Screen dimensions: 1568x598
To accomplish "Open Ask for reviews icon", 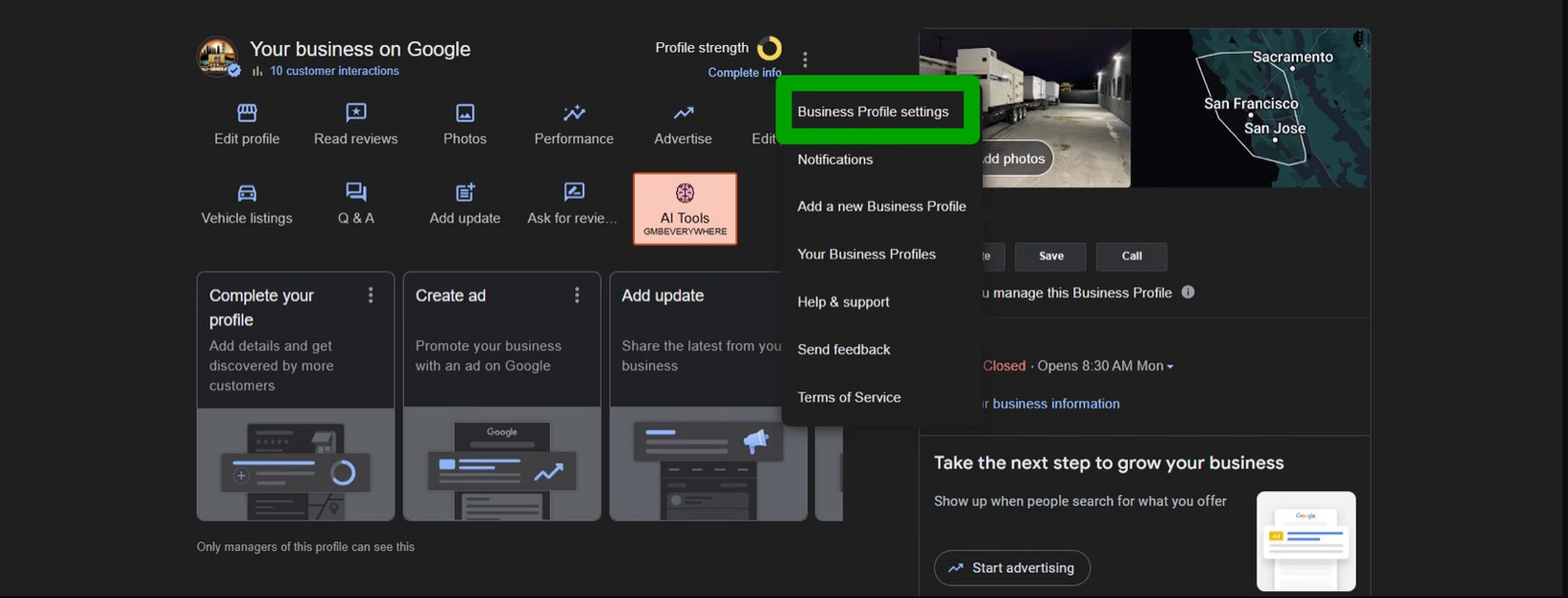I will [573, 192].
